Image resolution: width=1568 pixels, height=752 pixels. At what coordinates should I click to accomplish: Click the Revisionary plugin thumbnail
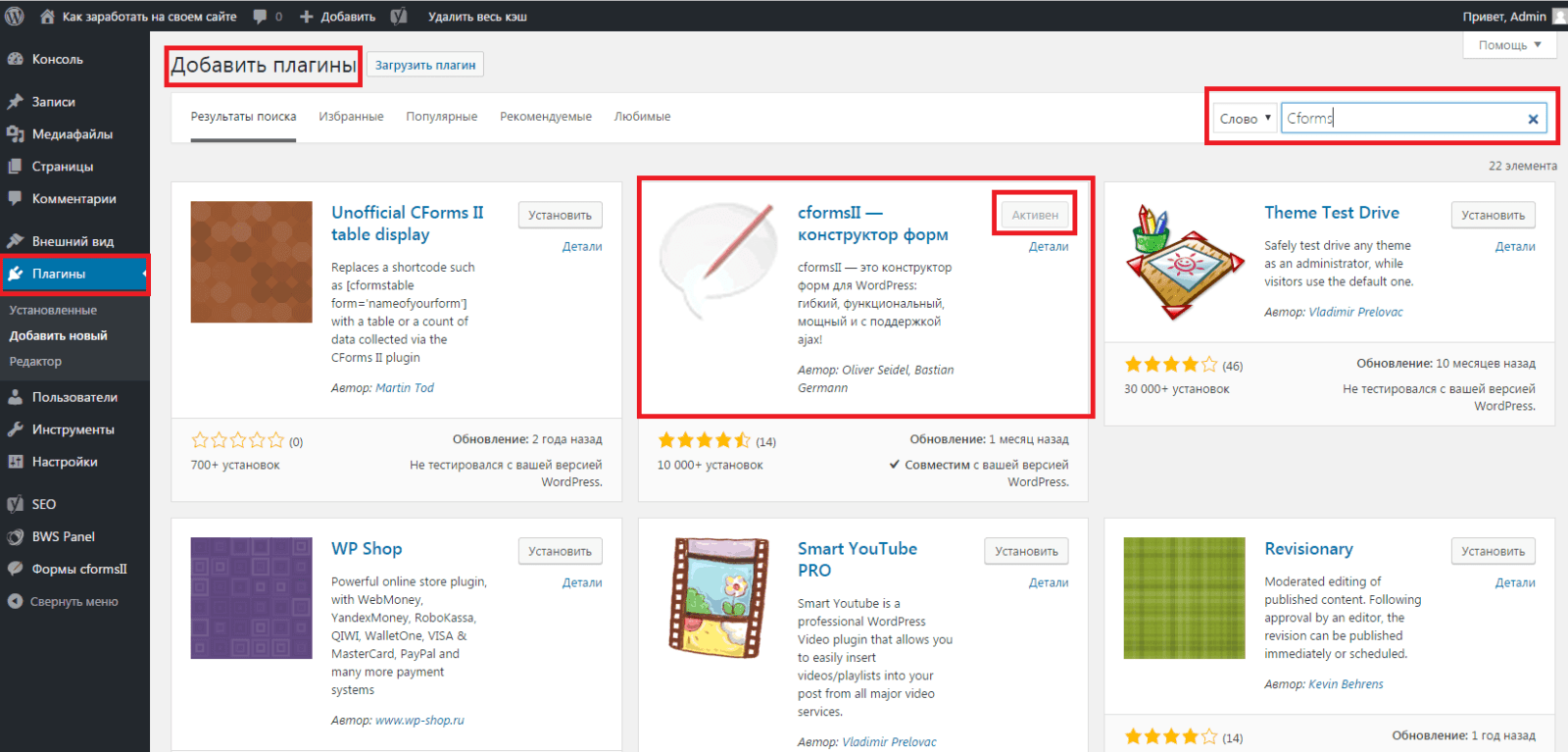(1185, 598)
